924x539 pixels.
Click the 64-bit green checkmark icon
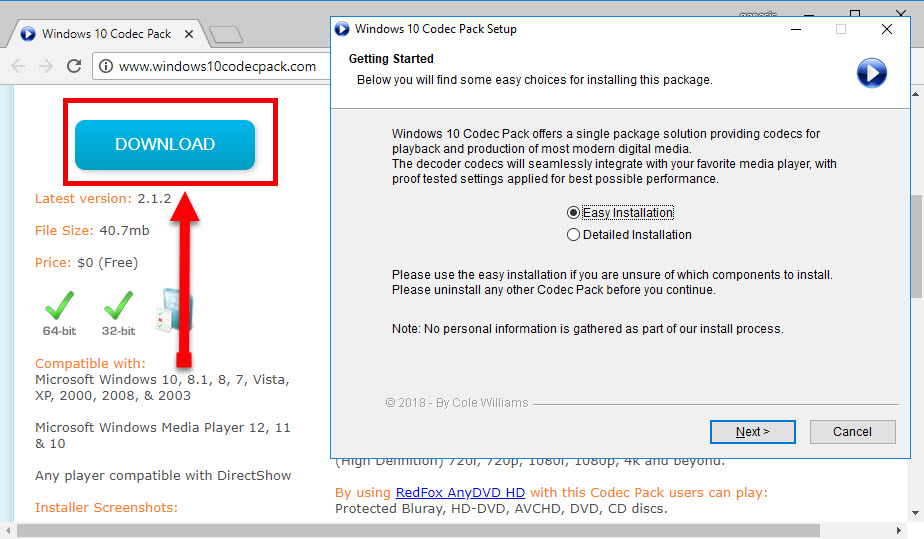point(60,305)
